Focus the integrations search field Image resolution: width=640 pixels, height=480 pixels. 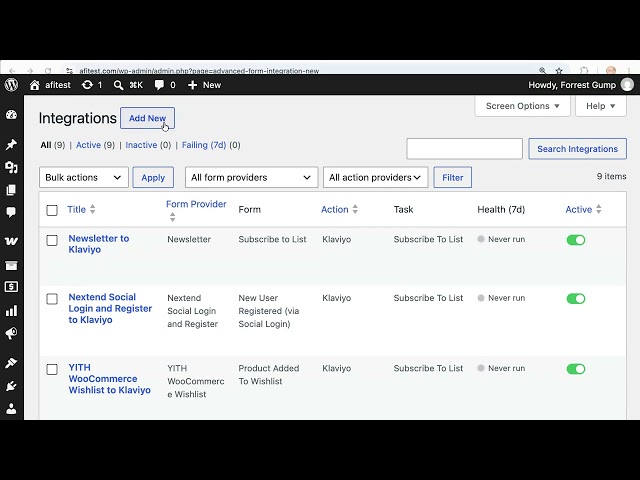click(x=464, y=149)
